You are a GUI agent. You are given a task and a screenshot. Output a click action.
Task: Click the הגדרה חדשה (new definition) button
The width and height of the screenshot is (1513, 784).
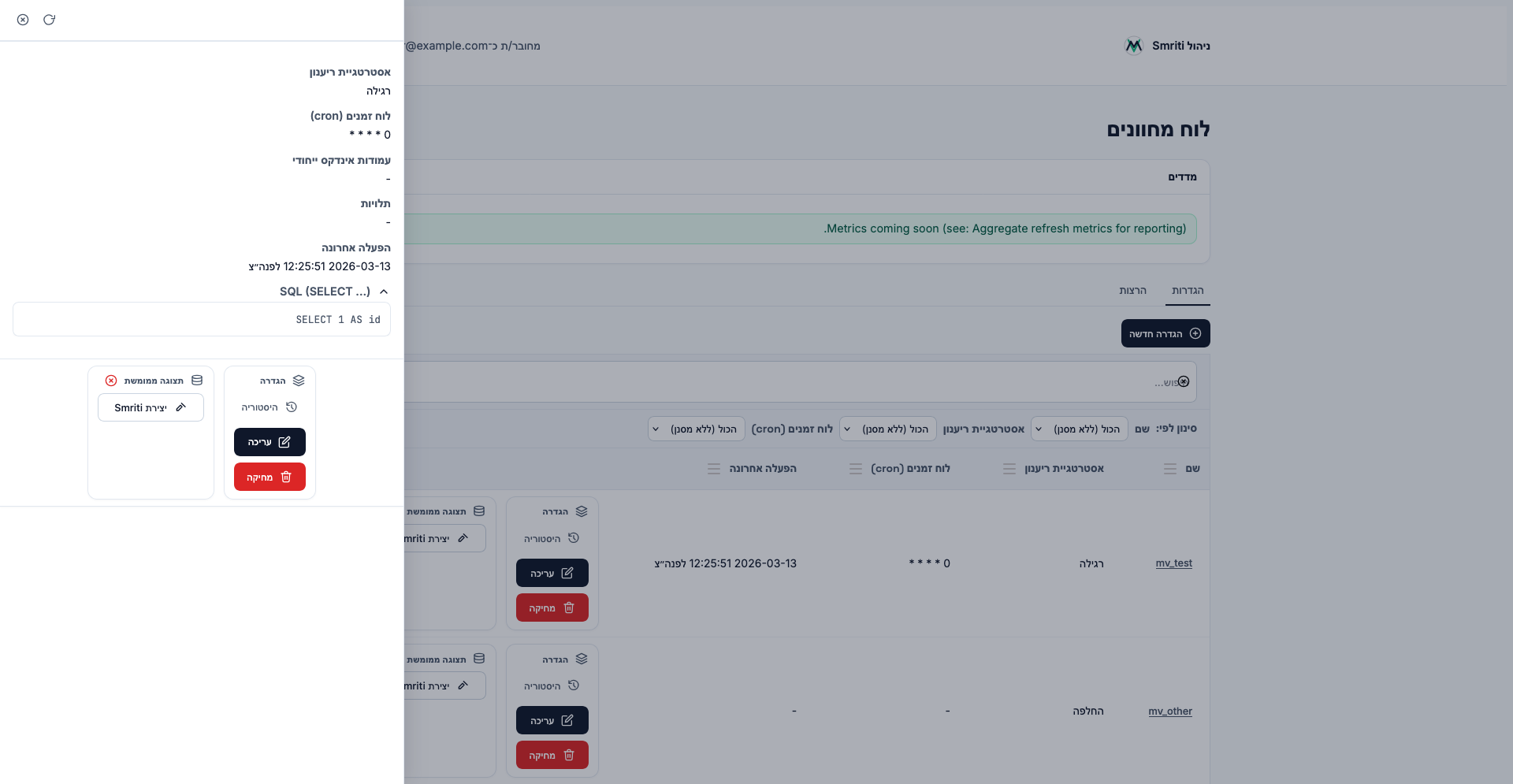[x=1165, y=333]
